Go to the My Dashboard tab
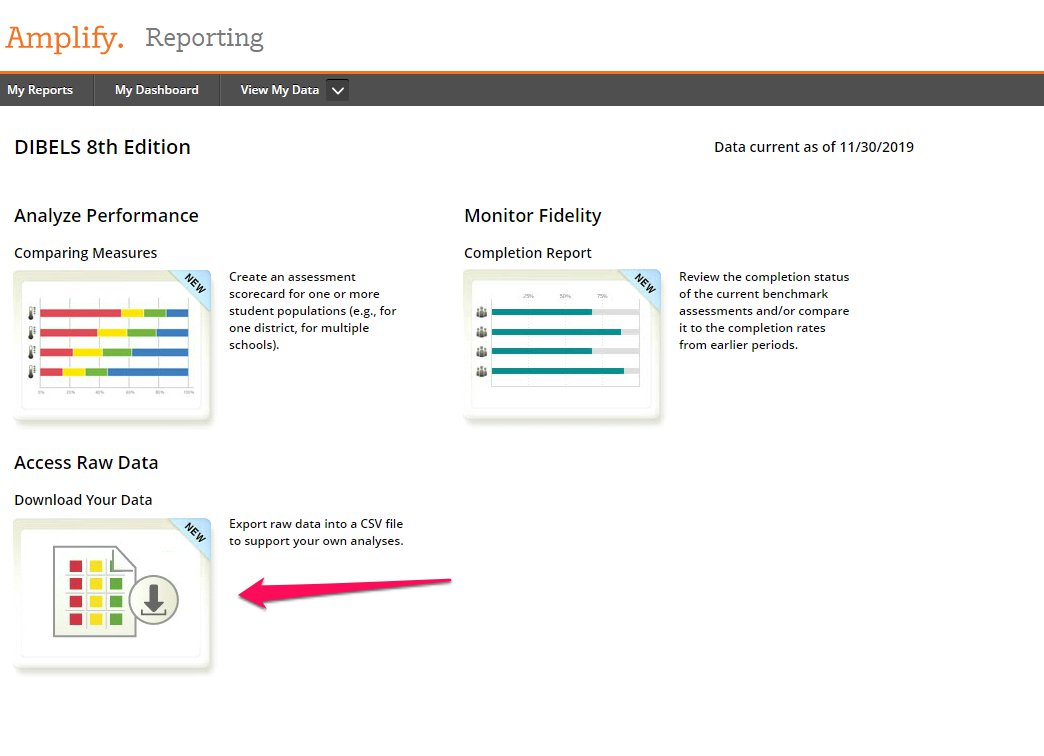The image size is (1044, 756). (x=156, y=90)
